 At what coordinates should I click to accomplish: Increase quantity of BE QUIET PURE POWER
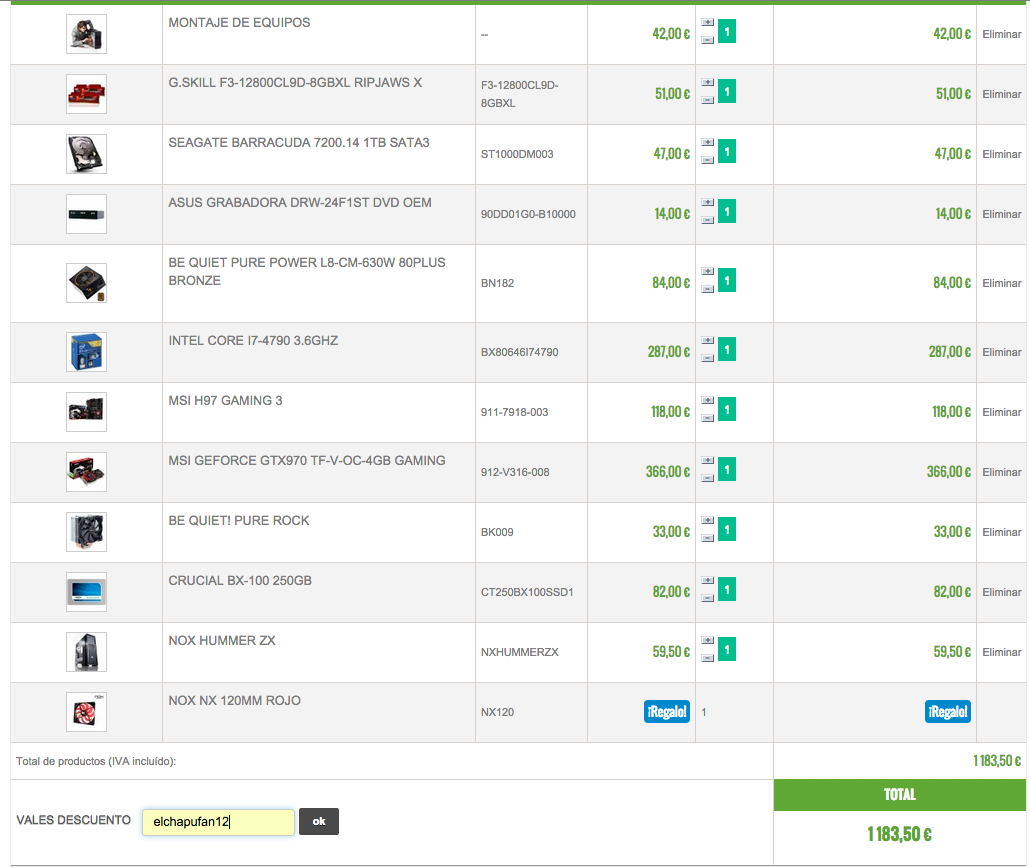[707, 271]
